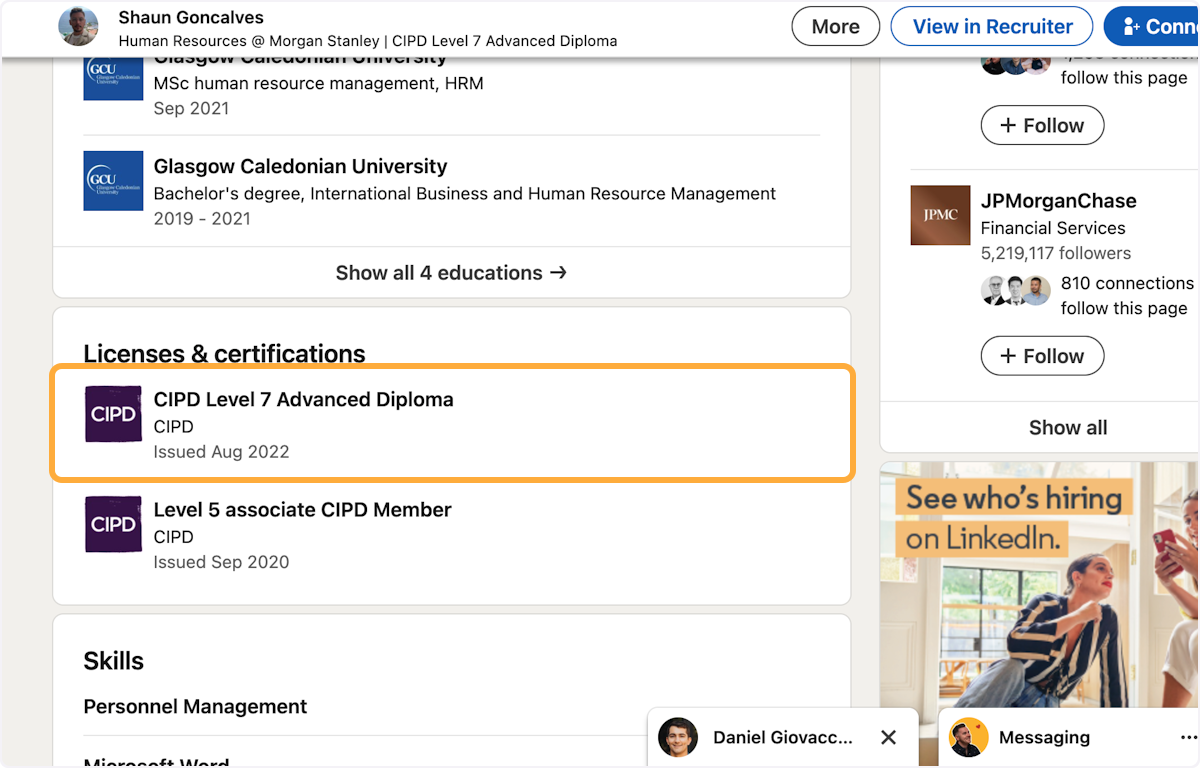
Task: Open the JPMorganChase company logo
Action: [940, 215]
